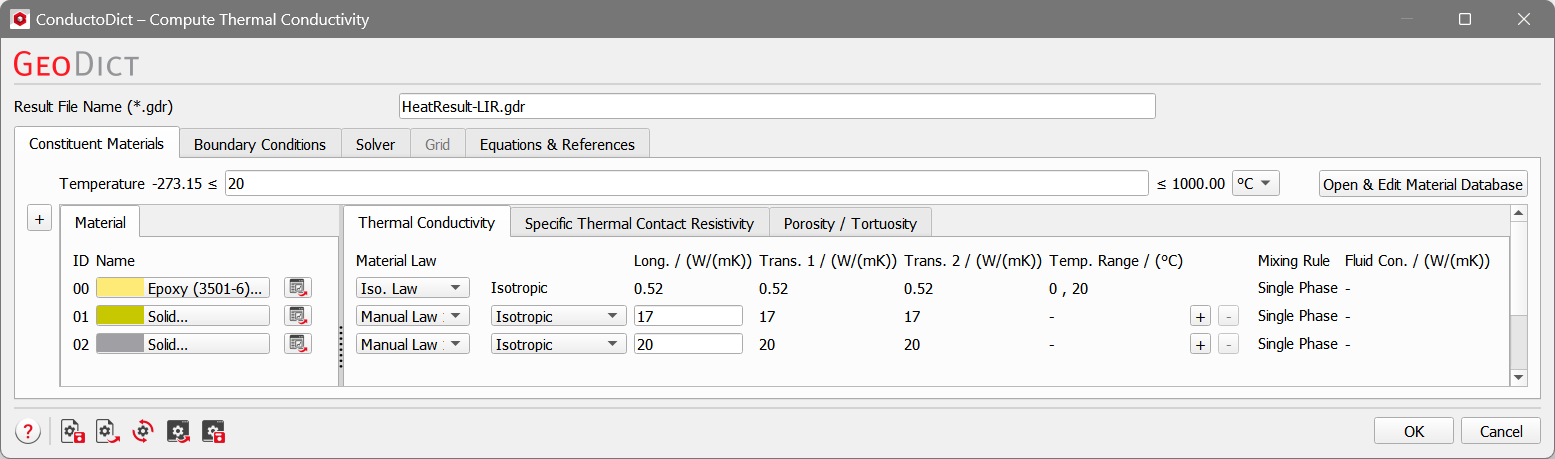Open the help question mark icon
The width and height of the screenshot is (1555, 459).
[x=27, y=431]
